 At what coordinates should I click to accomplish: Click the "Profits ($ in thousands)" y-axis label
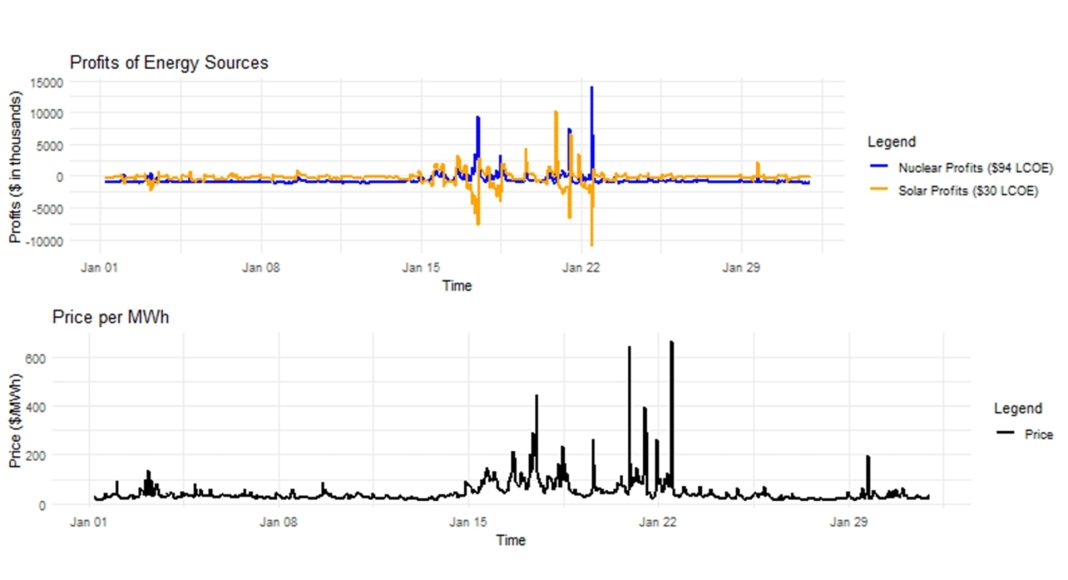(x=16, y=168)
